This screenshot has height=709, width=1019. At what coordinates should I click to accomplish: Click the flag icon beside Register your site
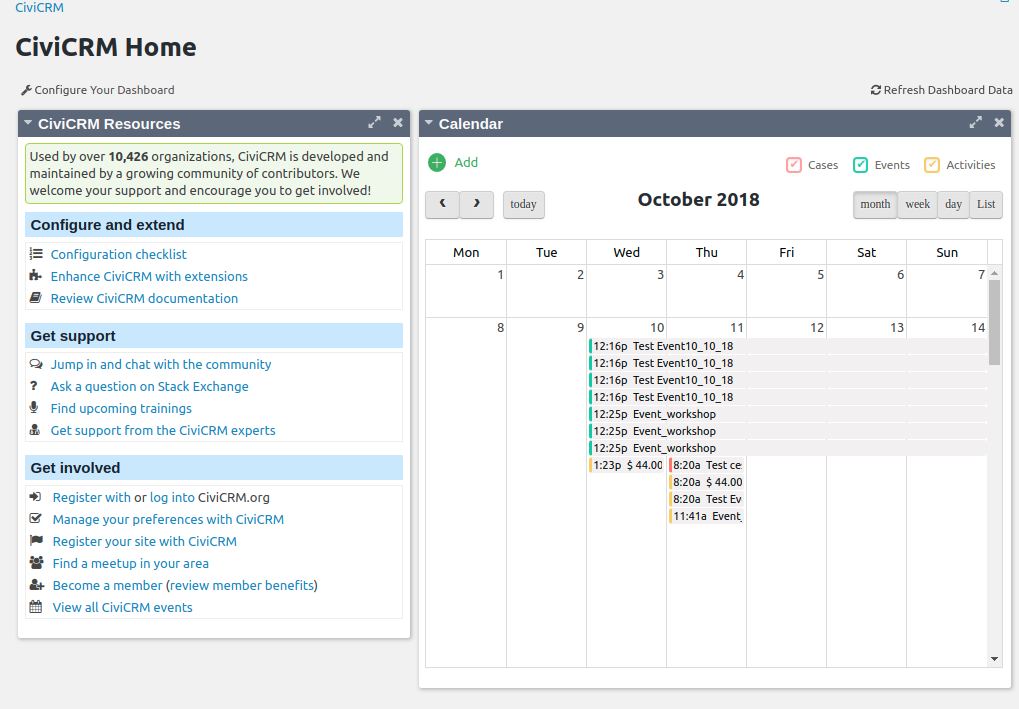[36, 541]
